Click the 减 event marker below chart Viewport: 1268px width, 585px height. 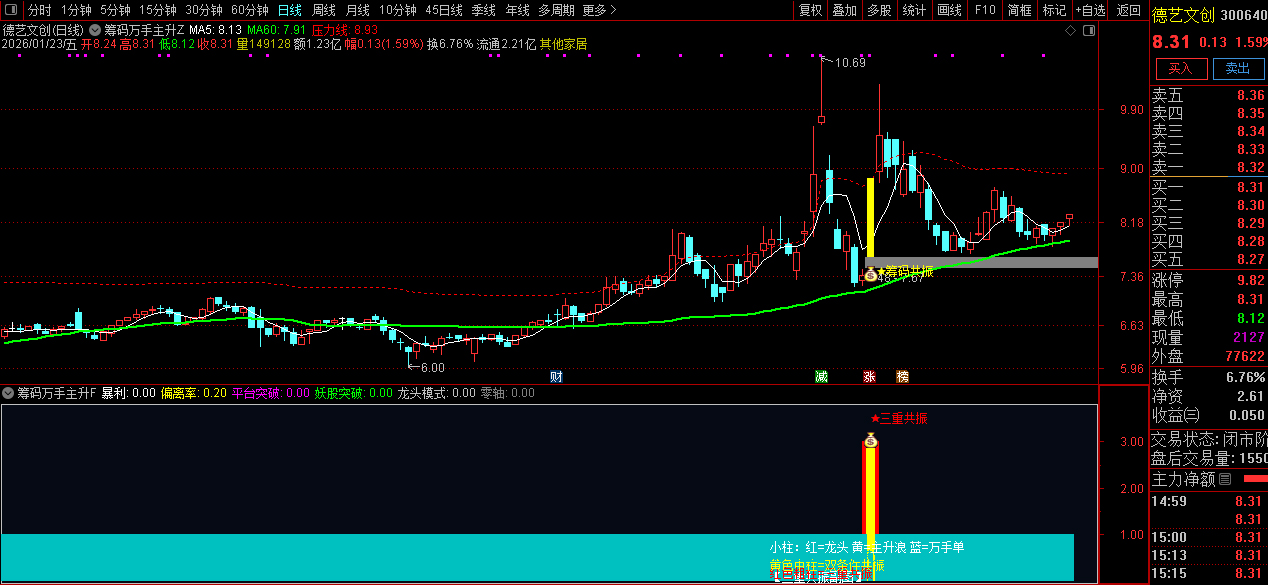[821, 377]
